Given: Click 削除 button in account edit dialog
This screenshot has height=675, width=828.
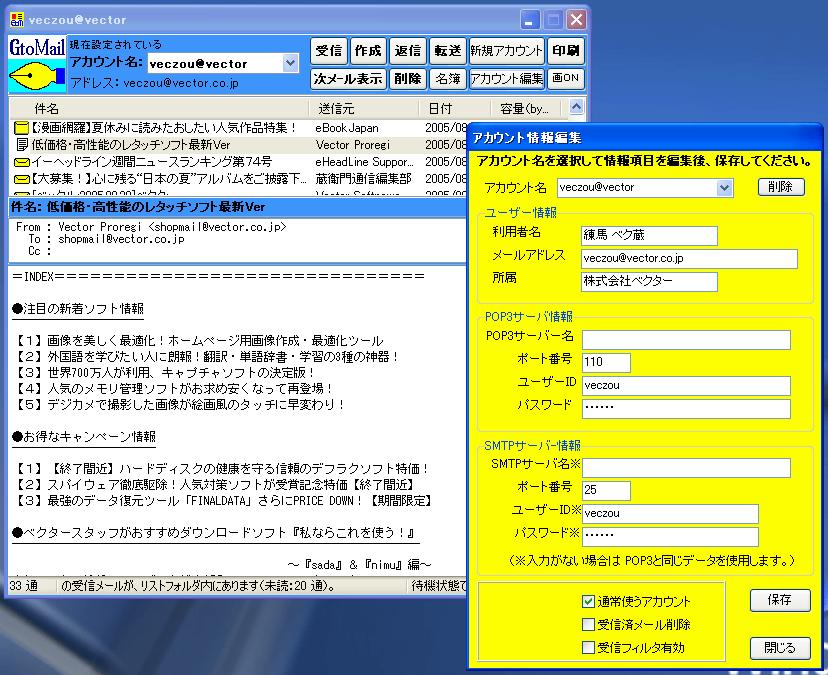Looking at the screenshot, I should (x=780, y=187).
